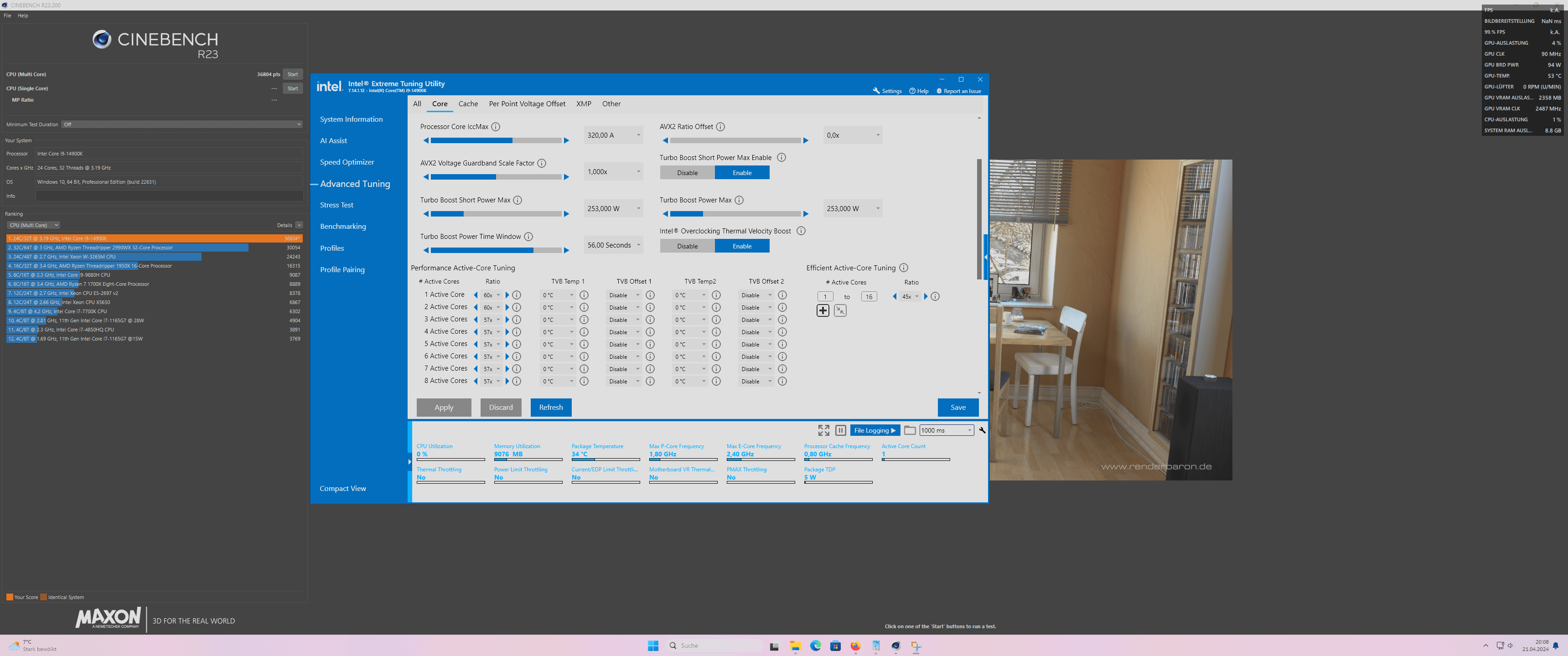Adjust the Turbo Boost Power Time Window slider
This screenshot has width=1568, height=656.
[x=496, y=250]
